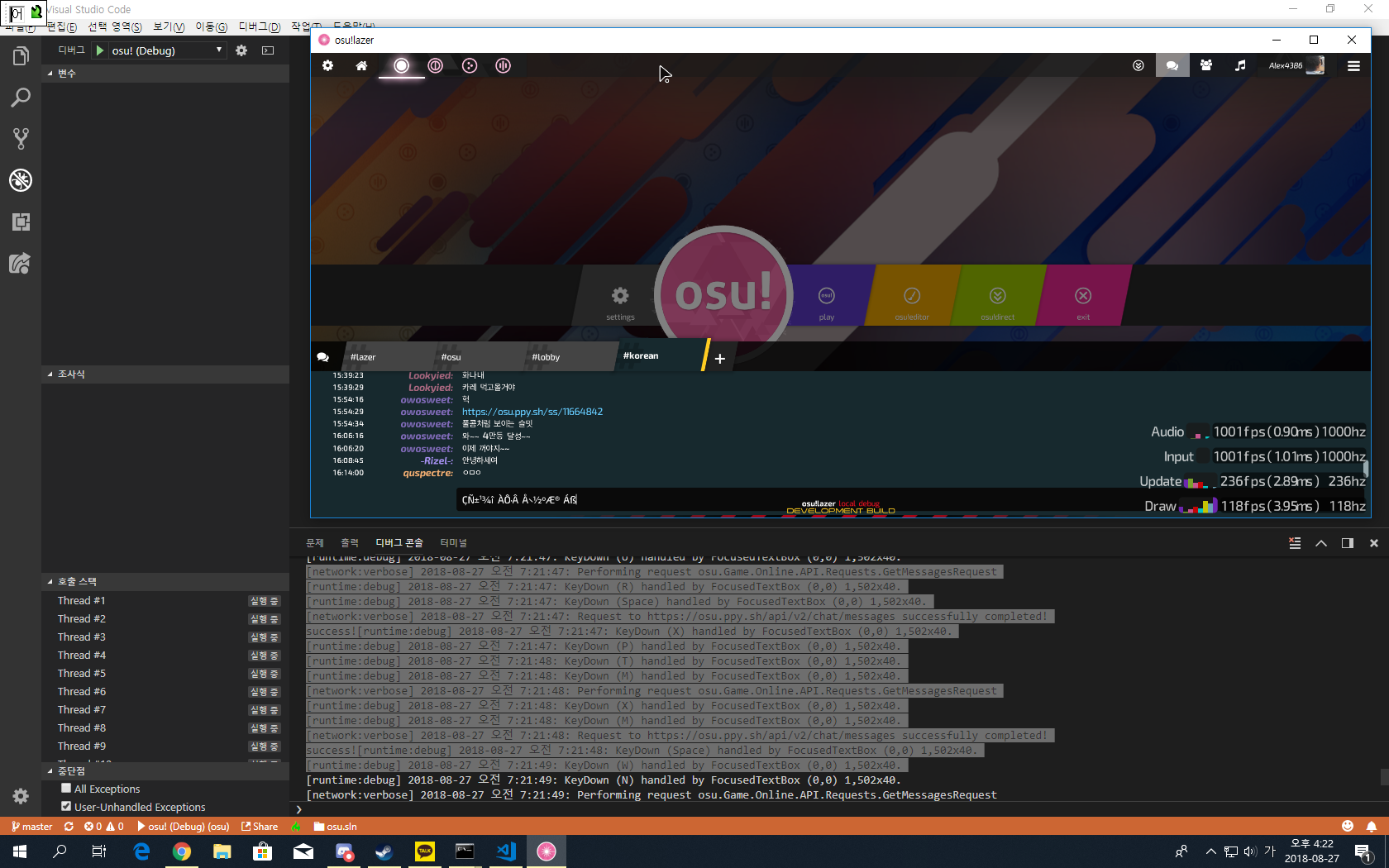Open the osu.ppy.sh screenshot link in chat
The height and width of the screenshot is (868, 1389).
[x=532, y=412]
